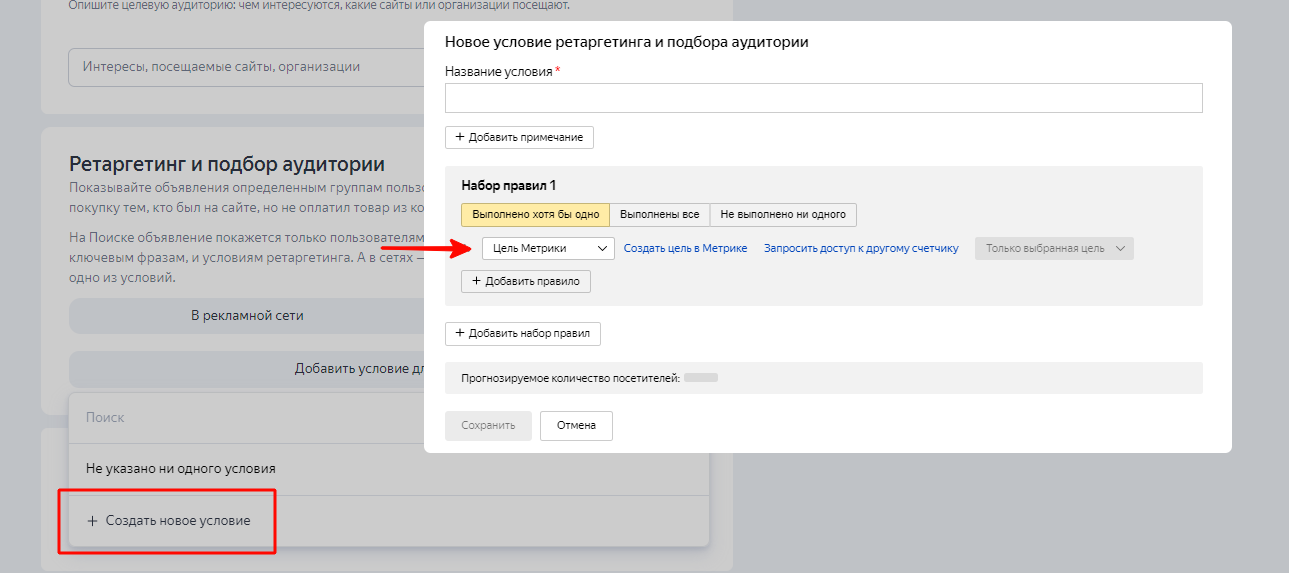Cancel the dialog with Отмена

coord(576,426)
